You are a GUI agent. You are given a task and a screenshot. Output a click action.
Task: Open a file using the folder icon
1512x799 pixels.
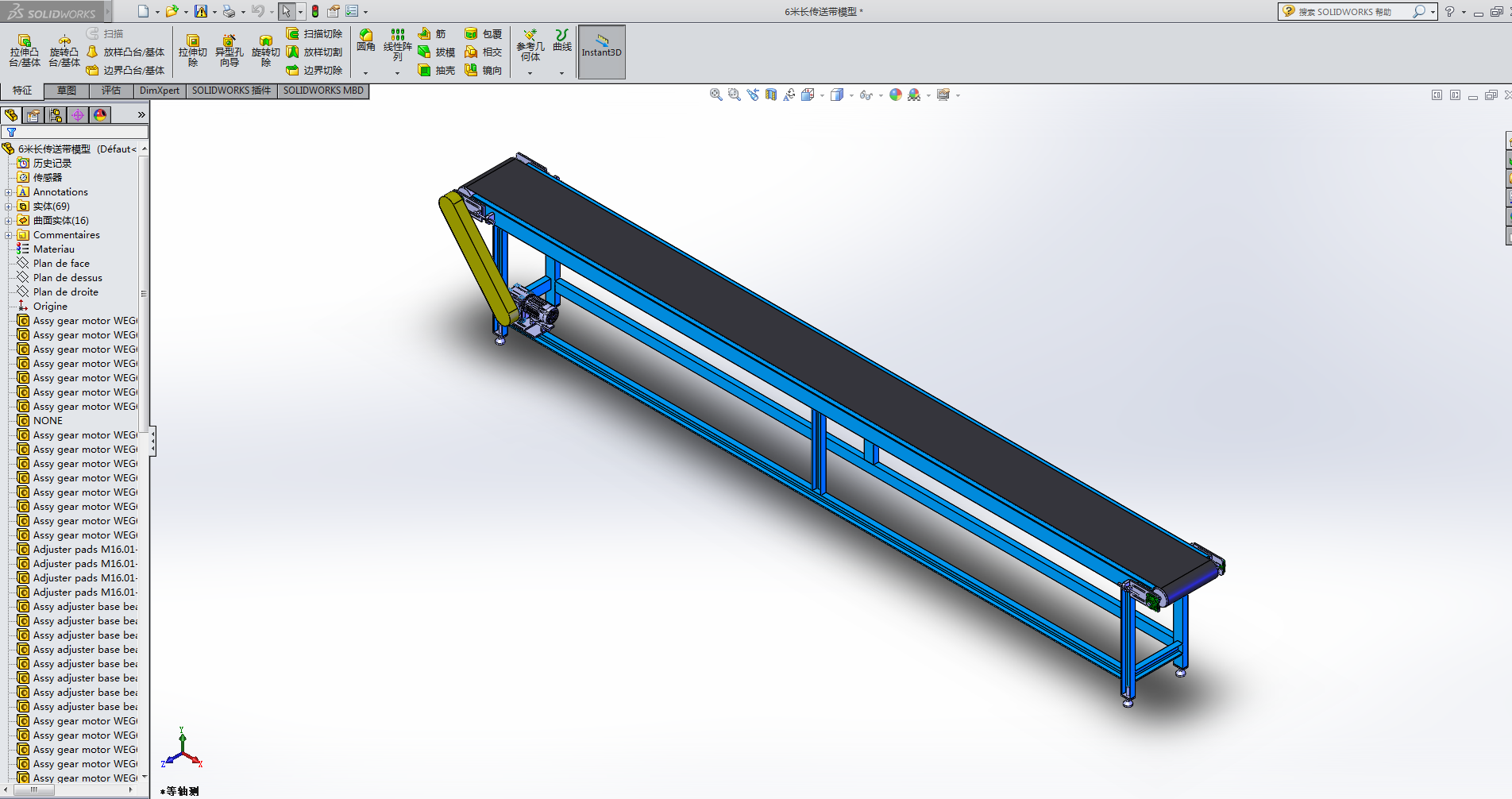pyautogui.click(x=172, y=11)
